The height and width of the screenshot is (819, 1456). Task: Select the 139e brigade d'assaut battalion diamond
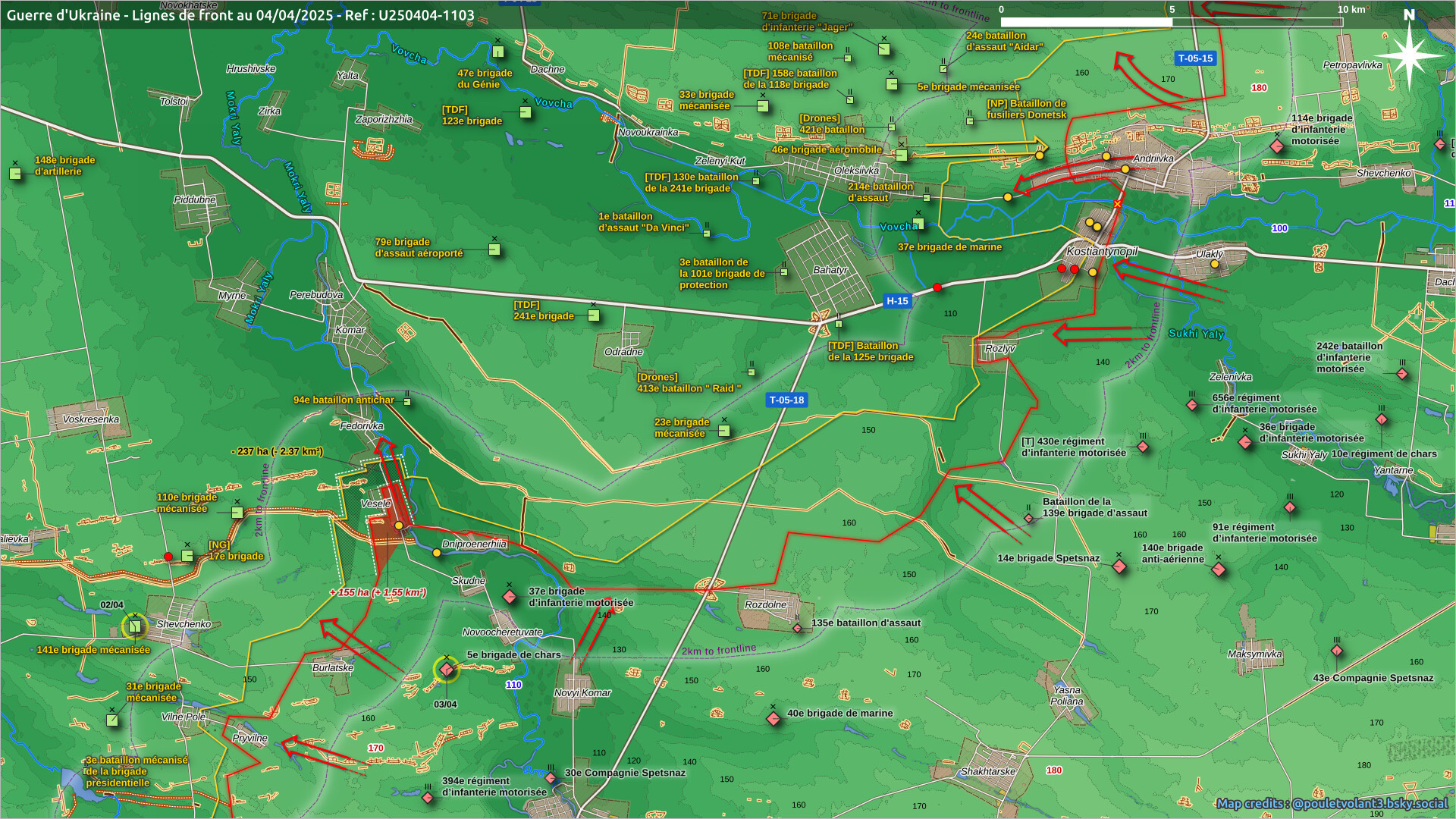pyautogui.click(x=1029, y=519)
